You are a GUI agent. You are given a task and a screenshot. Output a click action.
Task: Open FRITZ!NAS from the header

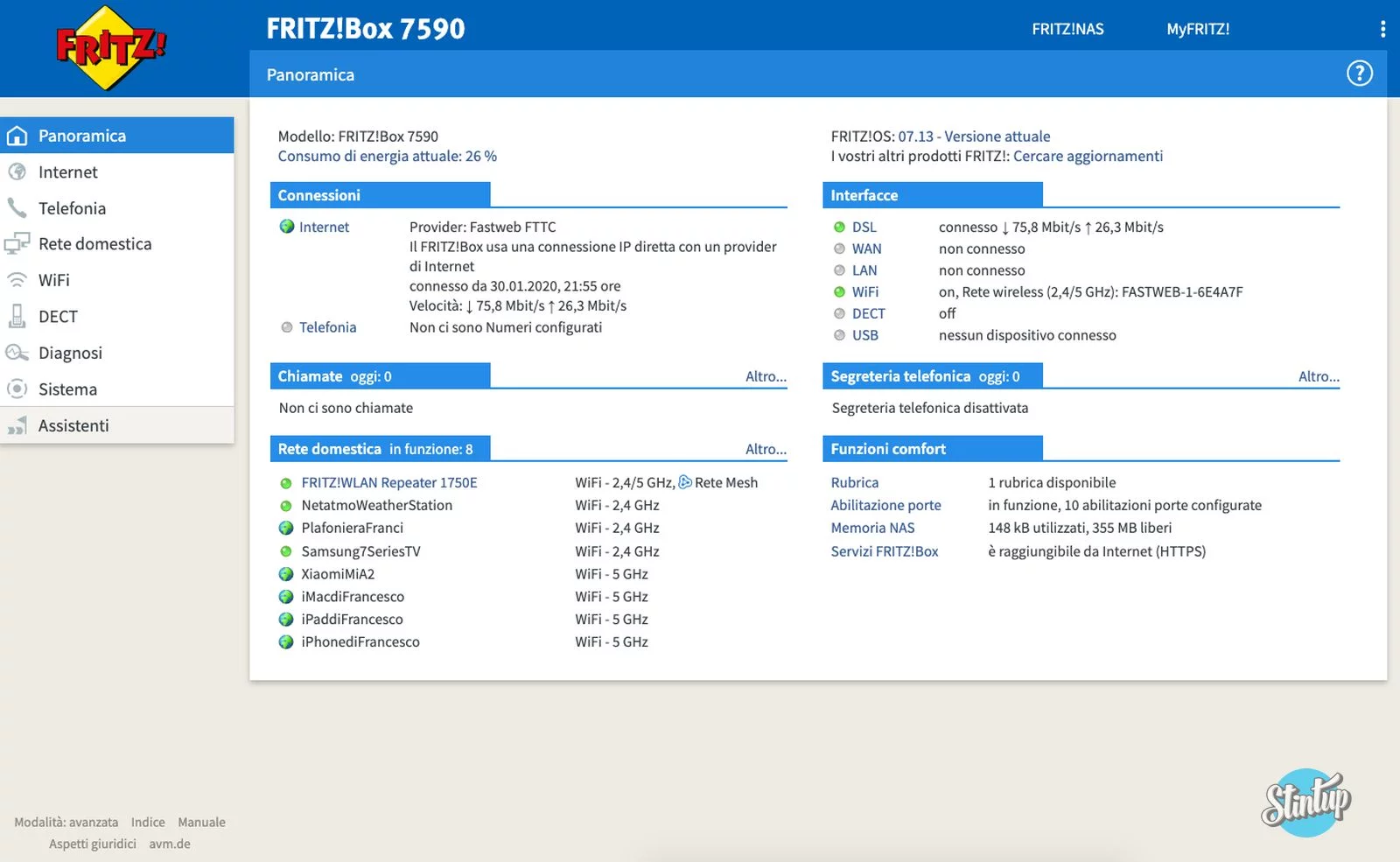click(x=1067, y=29)
